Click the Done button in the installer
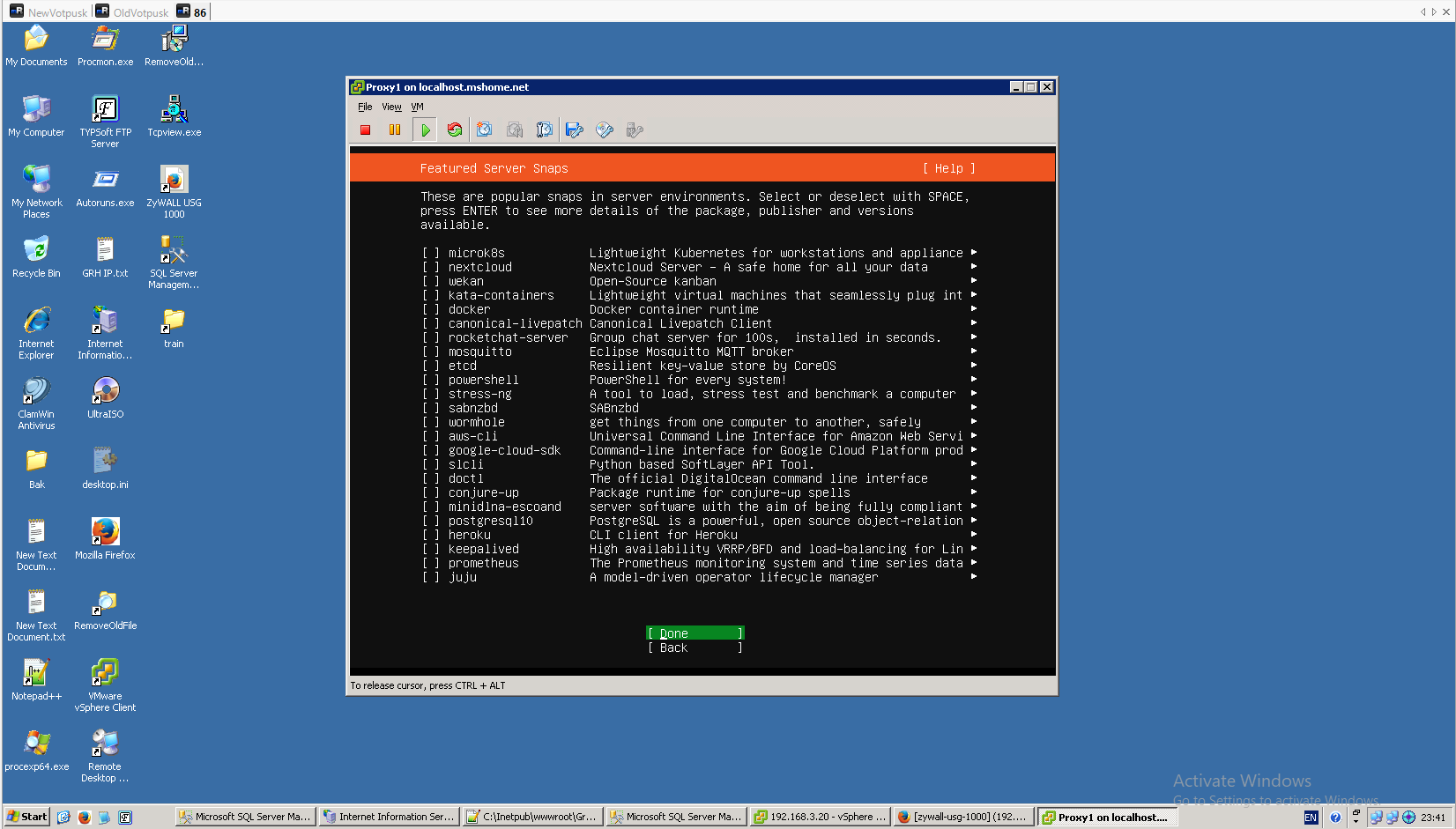The height and width of the screenshot is (829, 1456). 695,633
